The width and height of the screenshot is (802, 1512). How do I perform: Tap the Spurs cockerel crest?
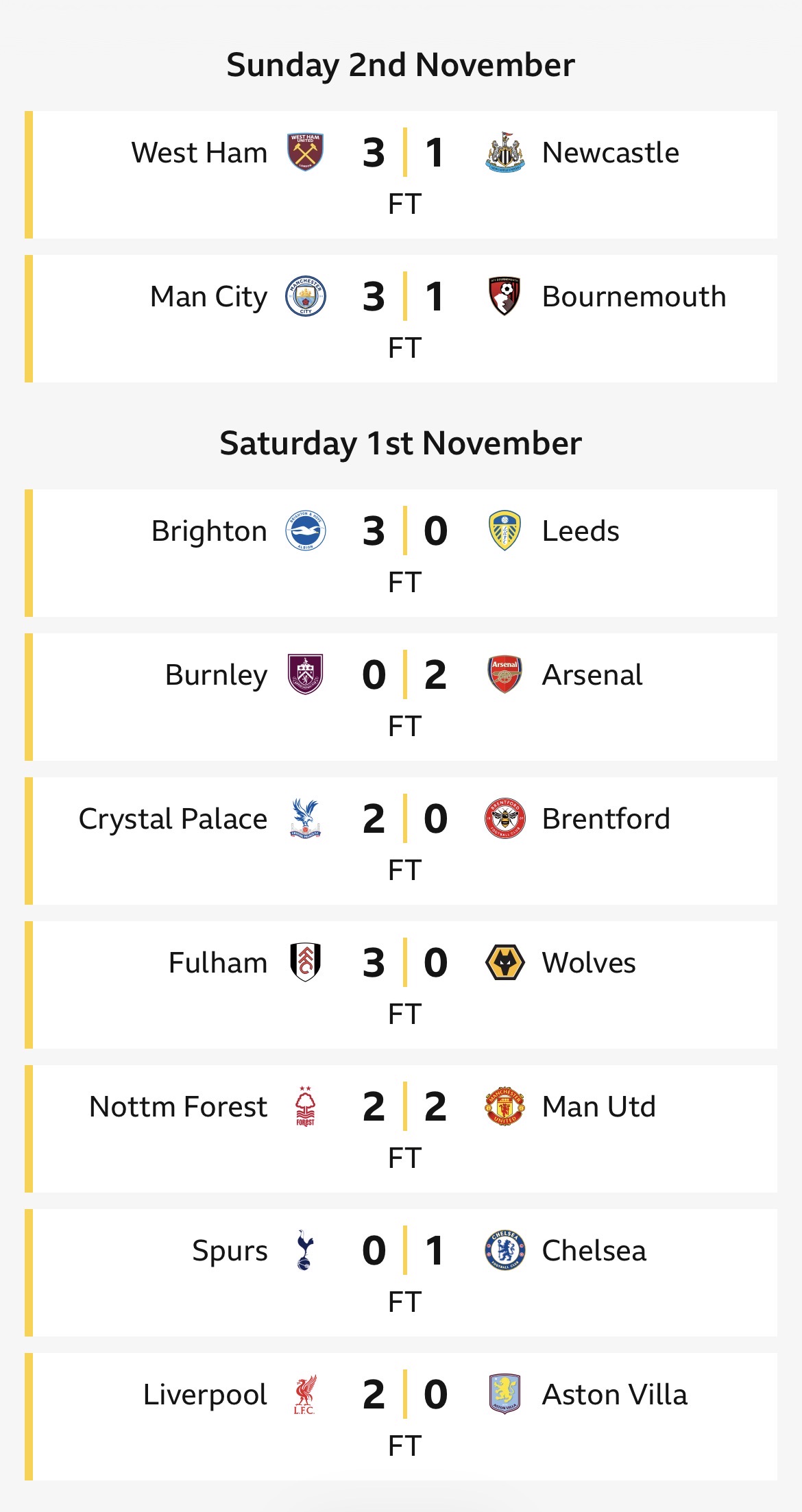coord(305,1250)
